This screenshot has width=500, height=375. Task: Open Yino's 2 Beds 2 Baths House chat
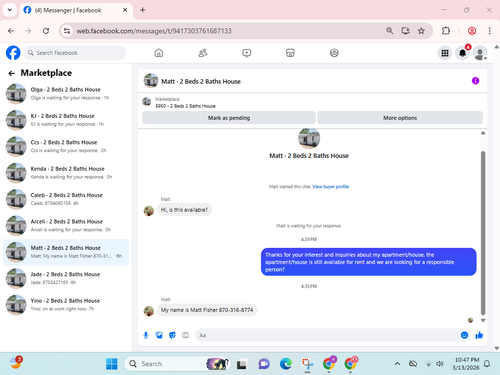coord(66,305)
